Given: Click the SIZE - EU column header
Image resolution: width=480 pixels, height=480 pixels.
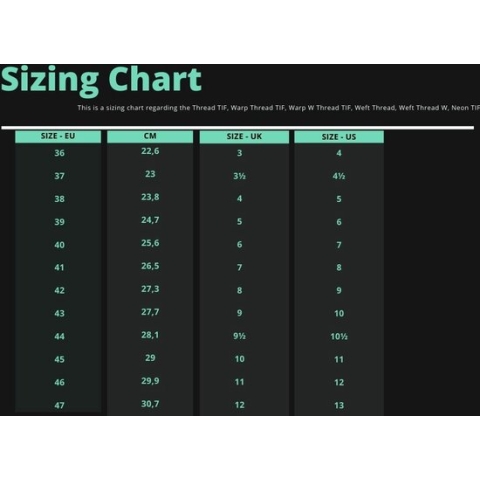Looking at the screenshot, I should pyautogui.click(x=58, y=136).
